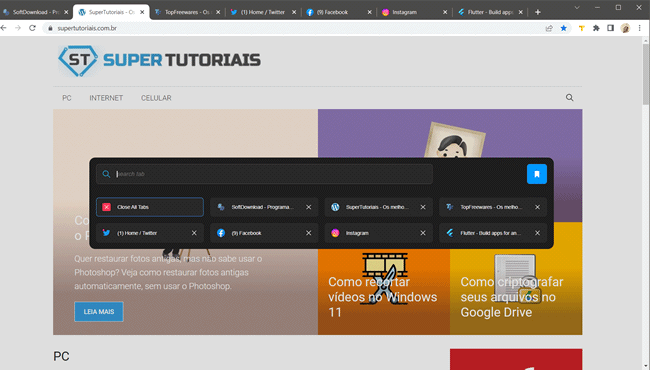Click the search tab input field

pos(264,174)
